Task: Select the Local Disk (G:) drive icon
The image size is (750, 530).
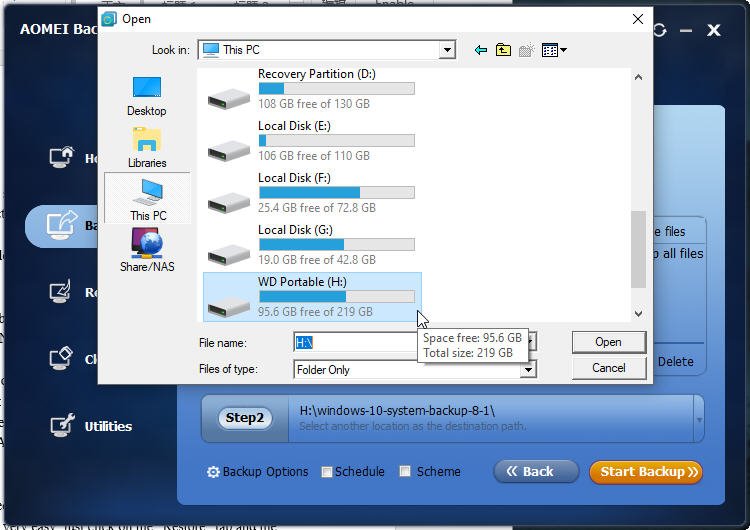Action: (229, 255)
